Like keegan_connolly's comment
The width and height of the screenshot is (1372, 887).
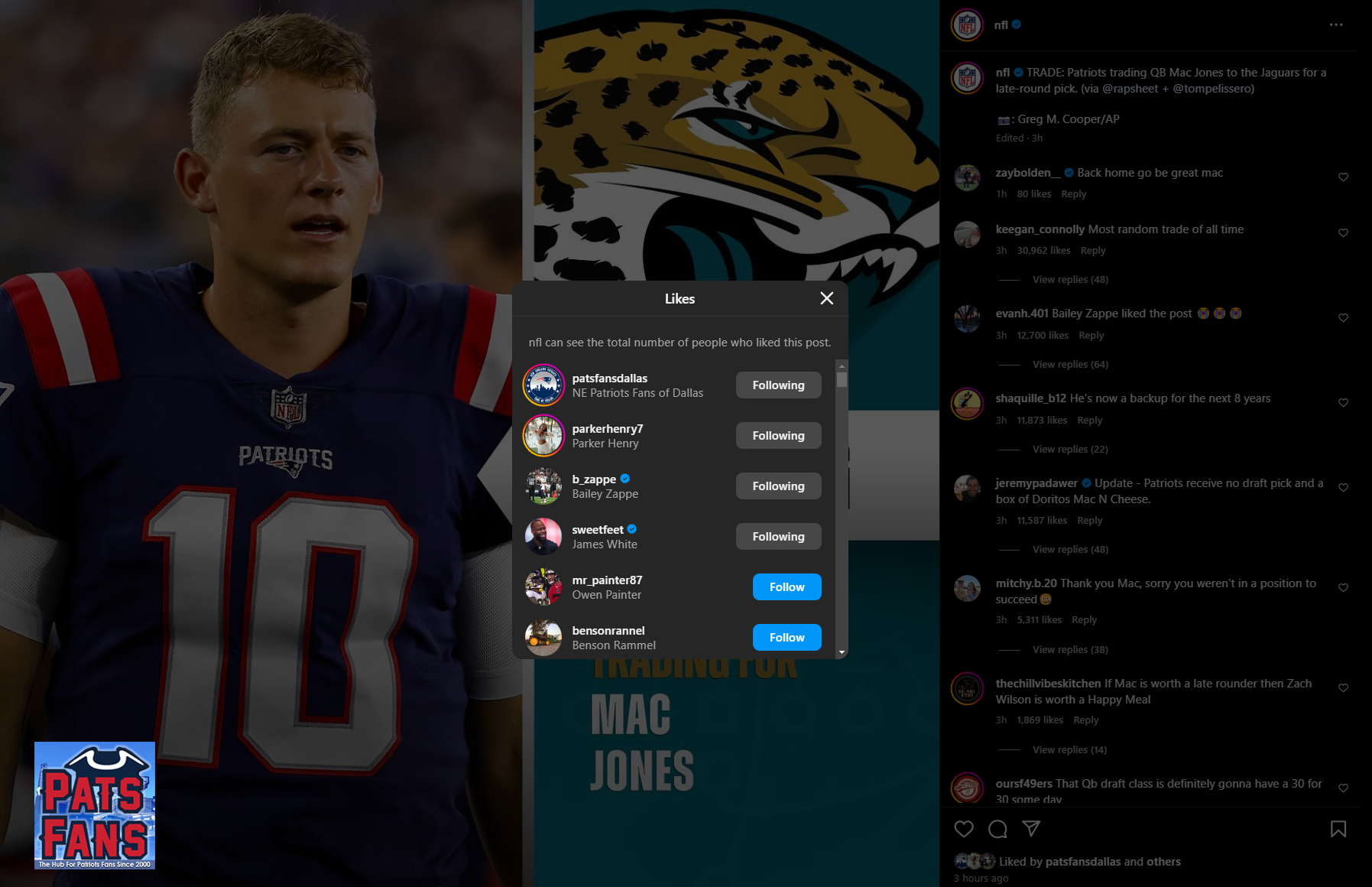pos(1343,232)
